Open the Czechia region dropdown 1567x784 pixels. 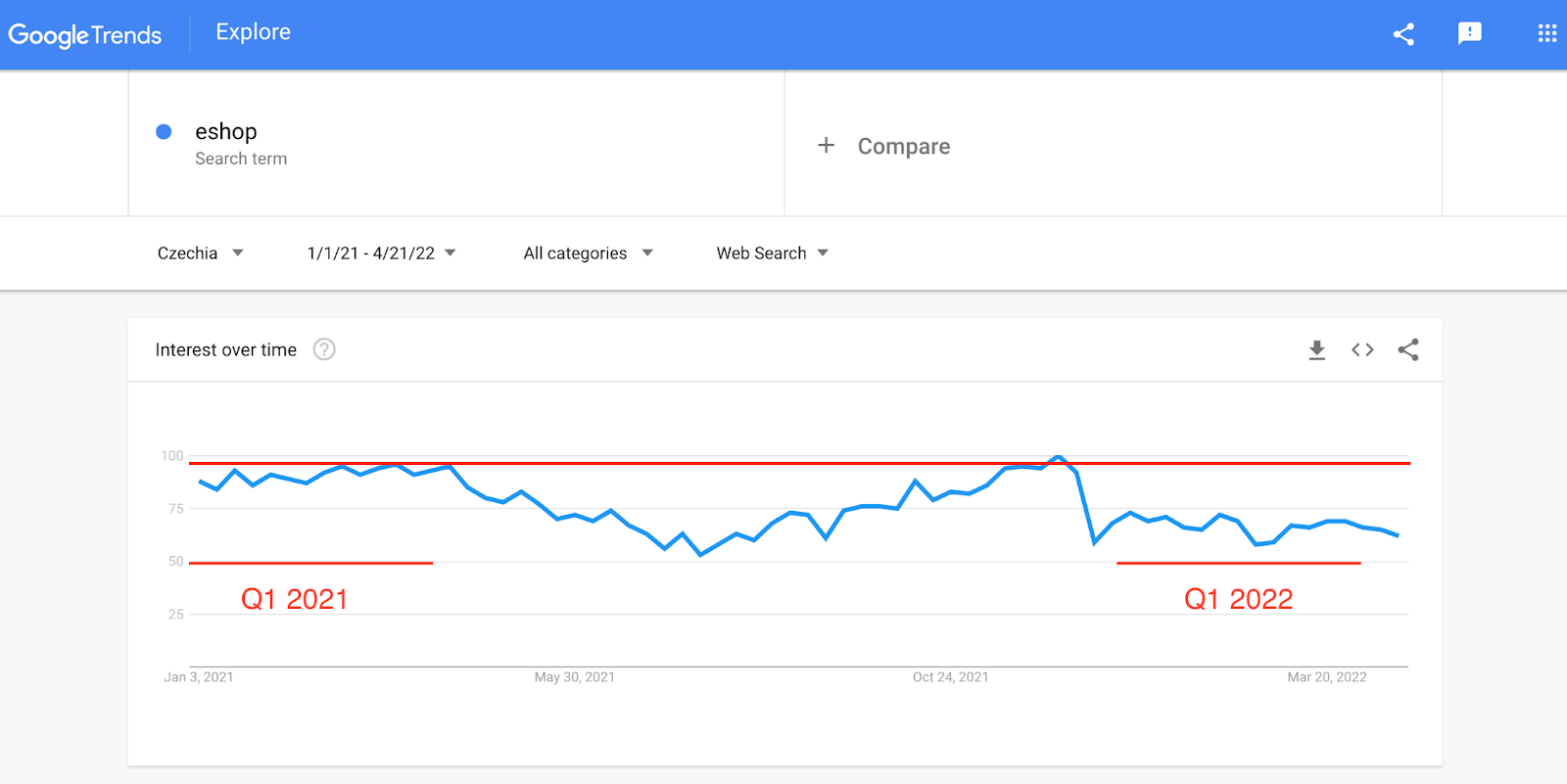[x=199, y=253]
